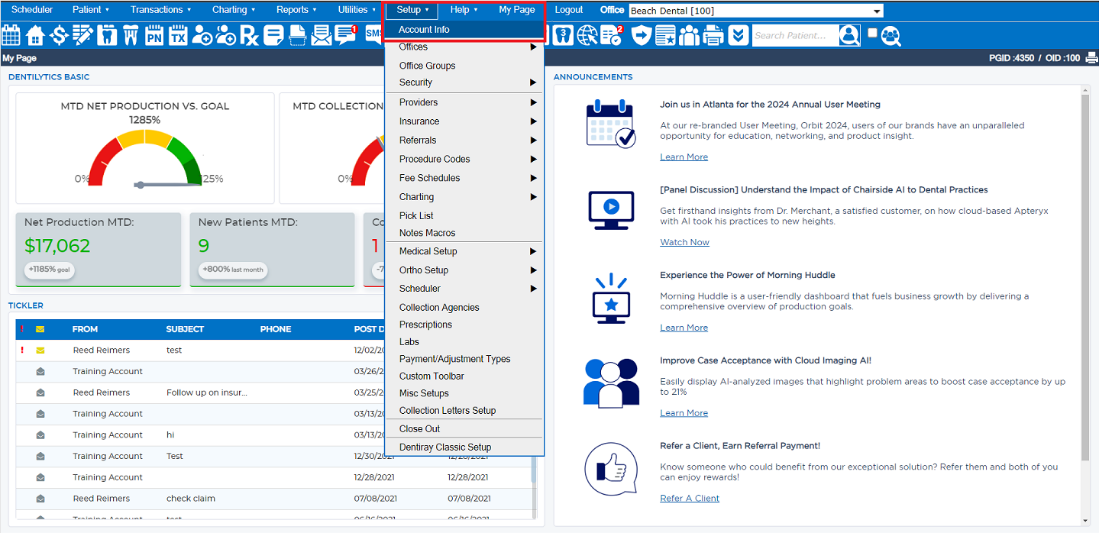The height and width of the screenshot is (533, 1099).
Task: Click the second add person icon
Action: click(226, 34)
